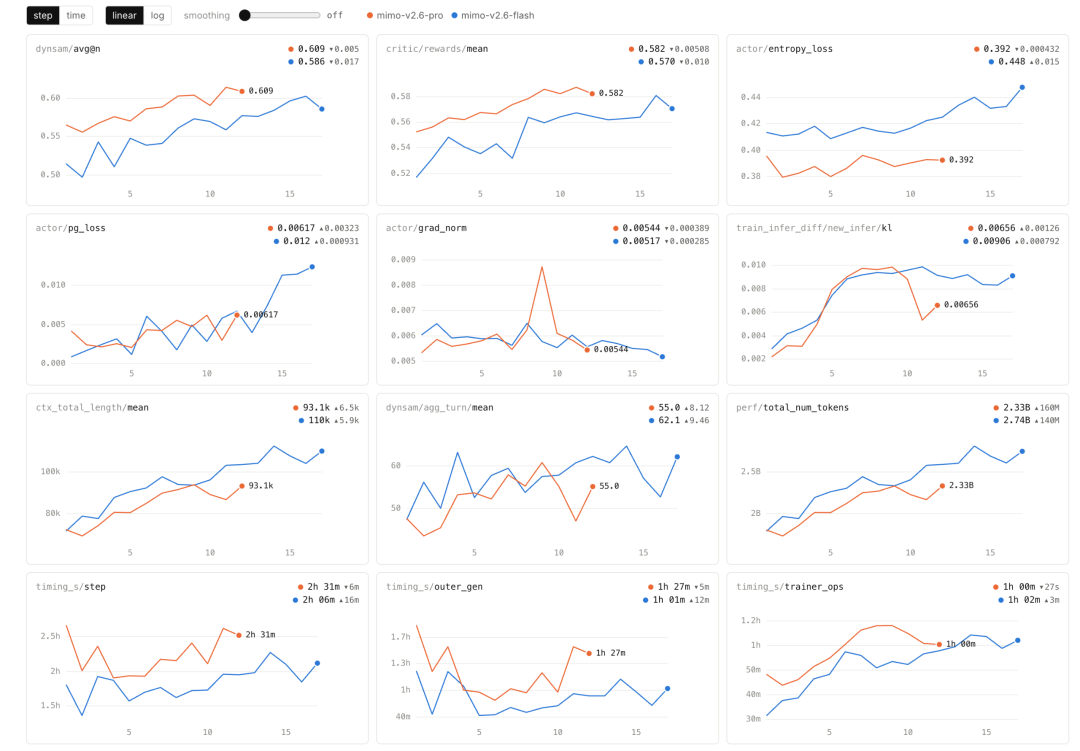Click blue endpoint dot in dynsam/agg_turn/mean chart
Screen dimensions: 1080x751
(x=677, y=457)
